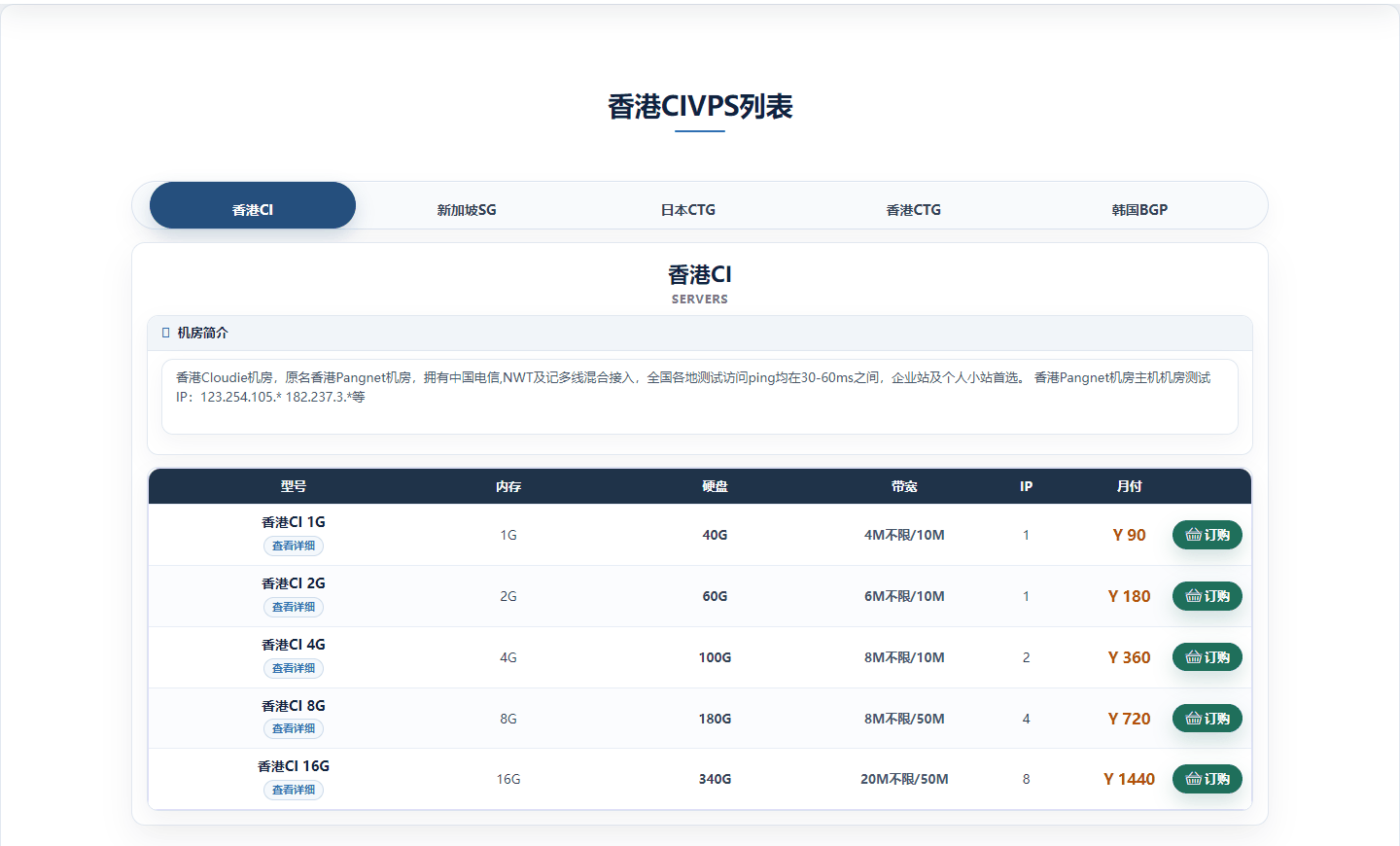1400x846 pixels.
Task: Click the IP column header
Action: 1026,486
